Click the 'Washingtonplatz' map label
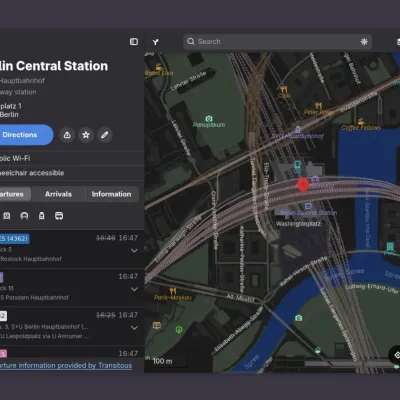 [298, 224]
